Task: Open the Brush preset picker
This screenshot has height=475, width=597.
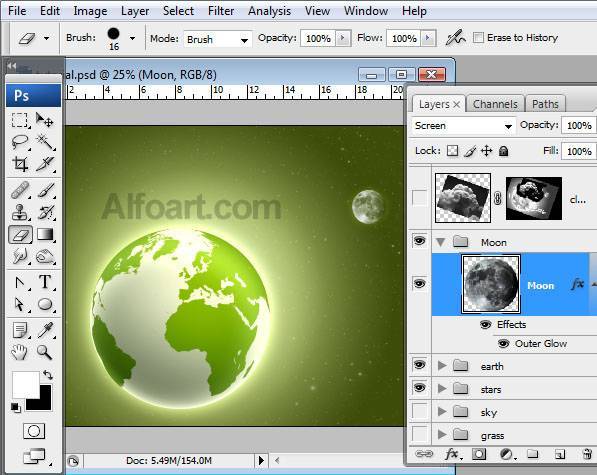Action: pos(132,38)
